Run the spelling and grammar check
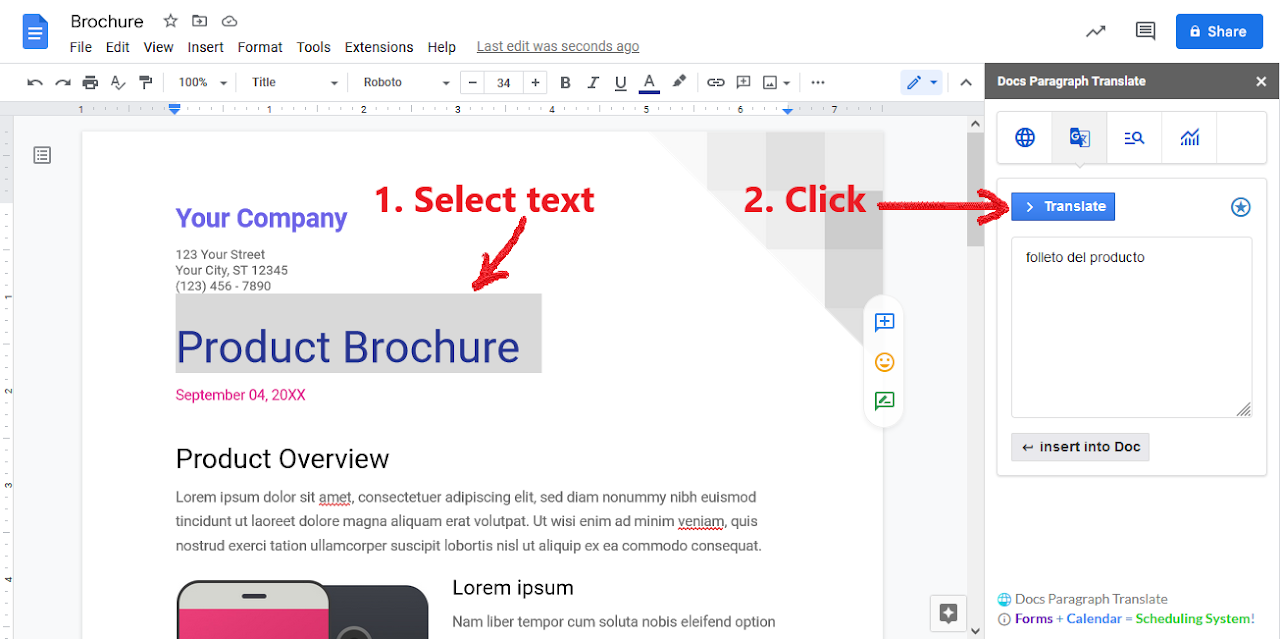Screen dimensions: 1280x639 [x=118, y=82]
